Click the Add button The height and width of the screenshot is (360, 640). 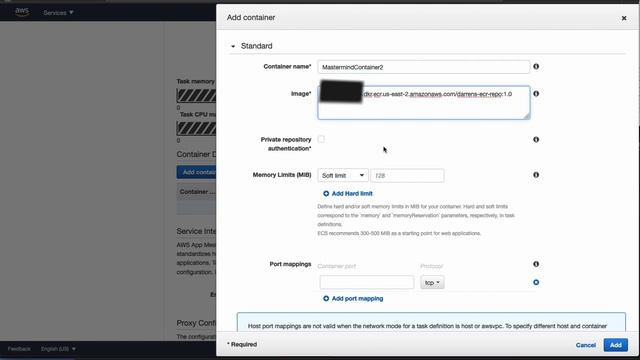tap(616, 345)
